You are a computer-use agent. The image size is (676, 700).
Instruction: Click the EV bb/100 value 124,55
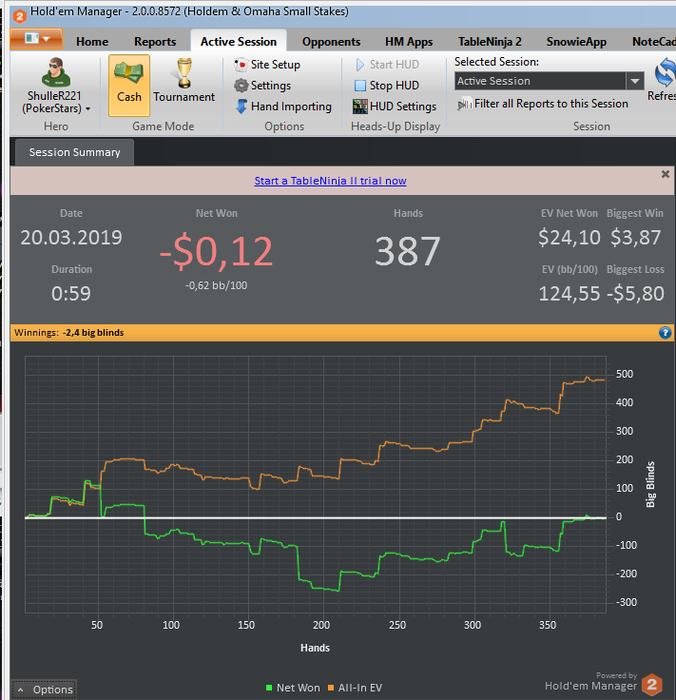[569, 294]
